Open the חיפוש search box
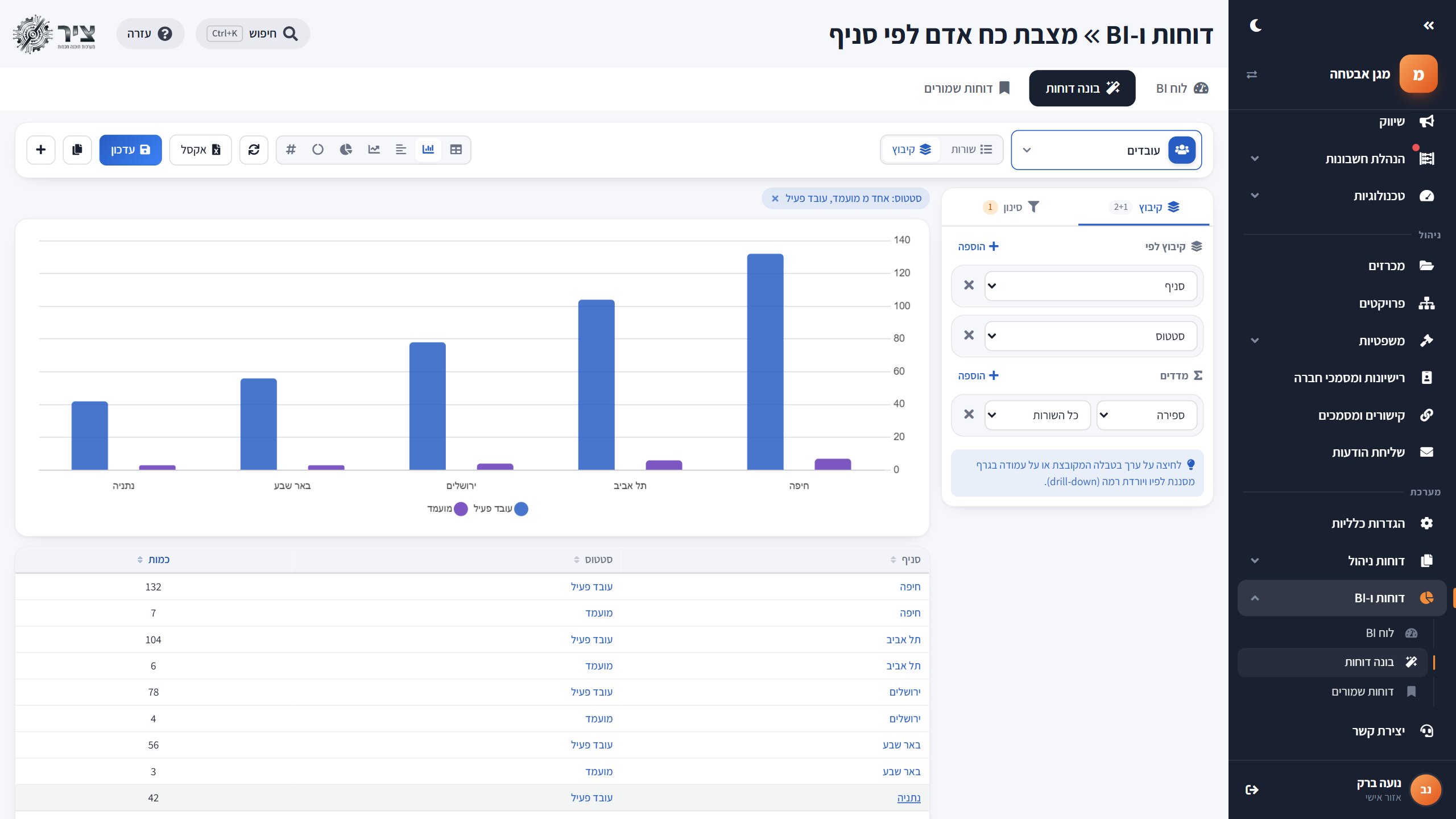The width and height of the screenshot is (1456, 819). pyautogui.click(x=253, y=34)
